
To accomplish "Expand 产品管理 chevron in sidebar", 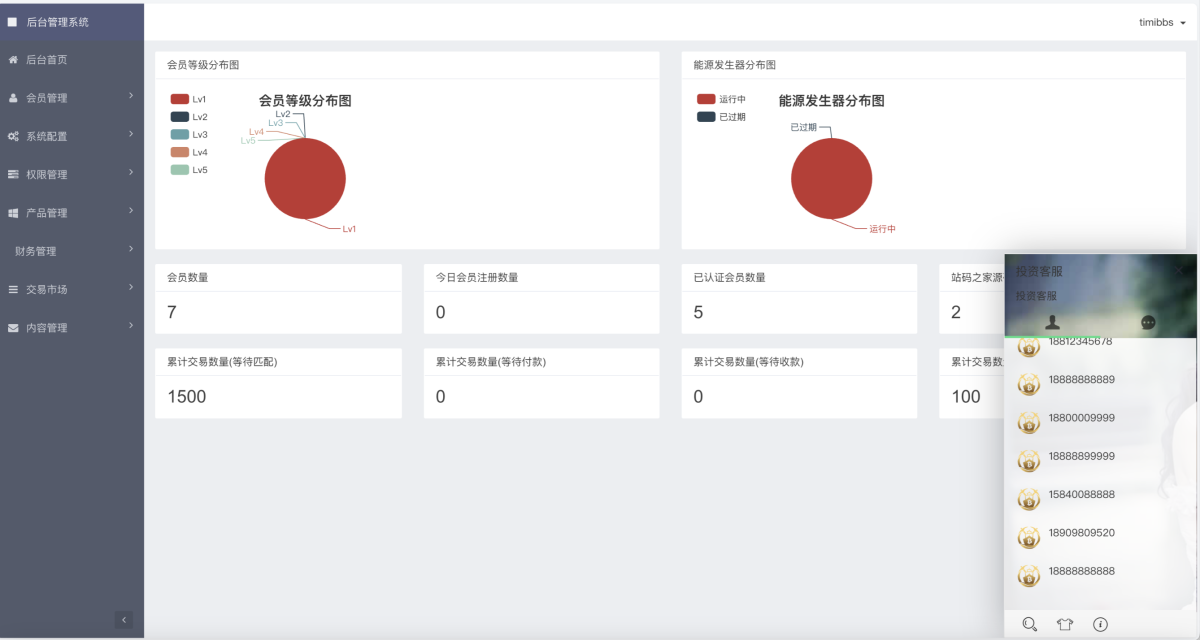I will click(131, 211).
